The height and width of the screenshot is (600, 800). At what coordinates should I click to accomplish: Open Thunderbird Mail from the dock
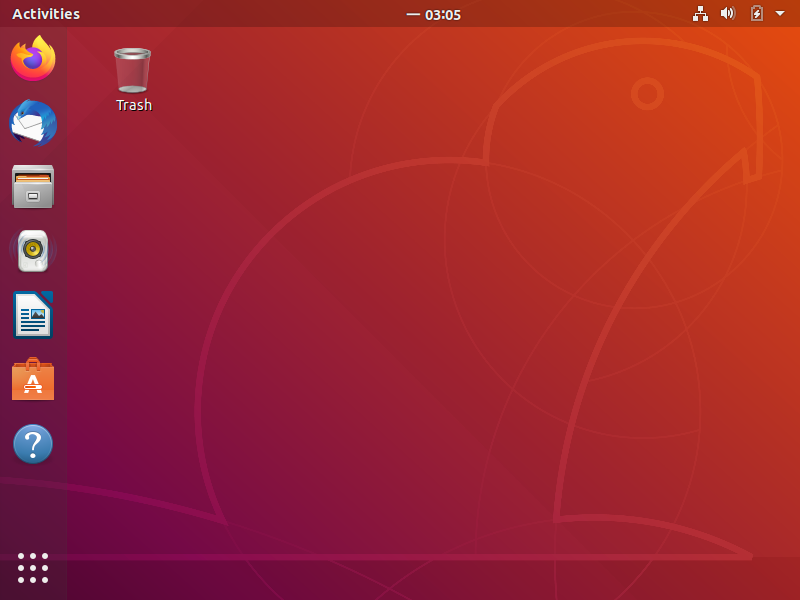pyautogui.click(x=33, y=123)
